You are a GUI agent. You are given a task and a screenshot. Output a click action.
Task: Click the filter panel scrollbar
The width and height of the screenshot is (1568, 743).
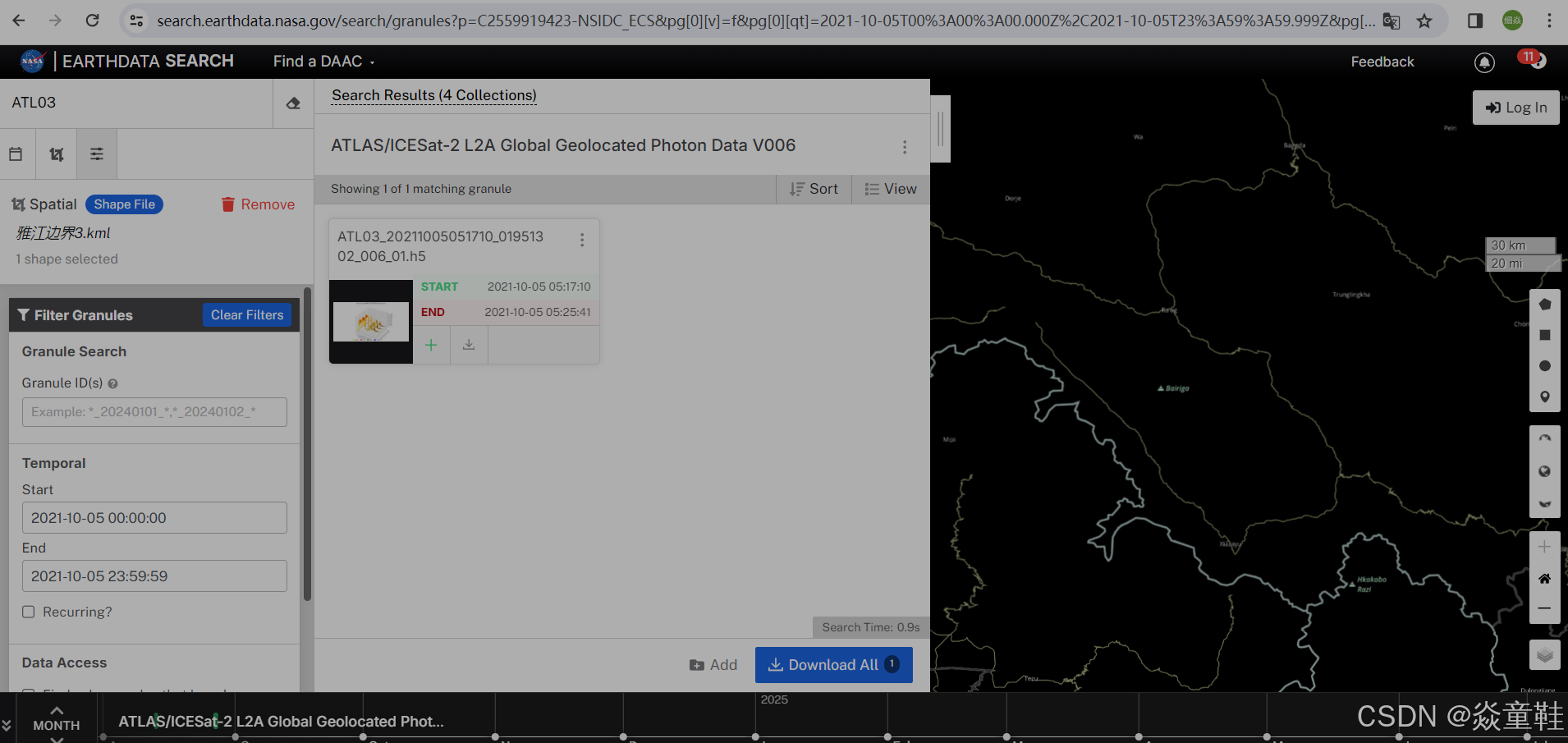pyautogui.click(x=307, y=443)
